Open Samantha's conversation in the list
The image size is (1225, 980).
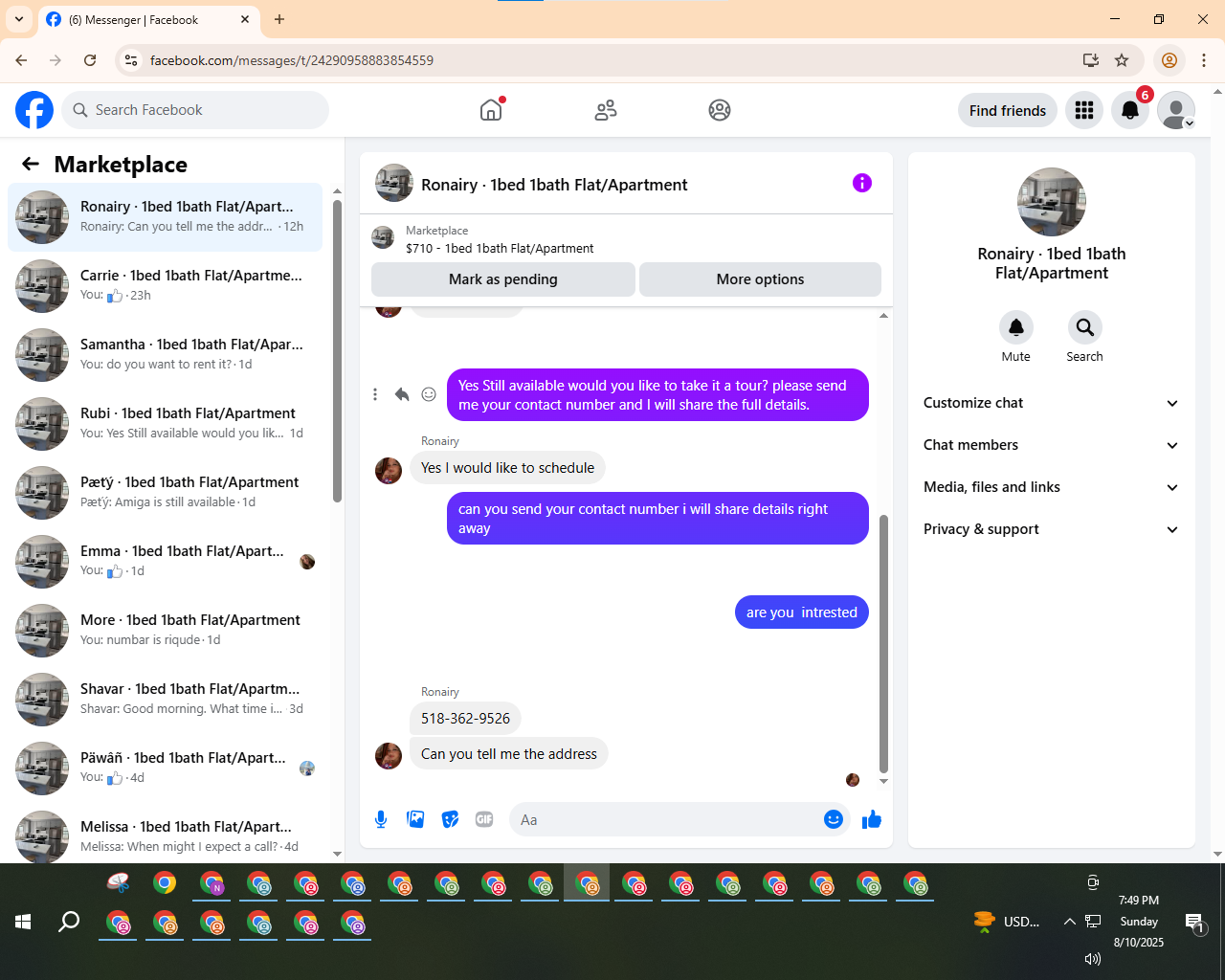[166, 355]
